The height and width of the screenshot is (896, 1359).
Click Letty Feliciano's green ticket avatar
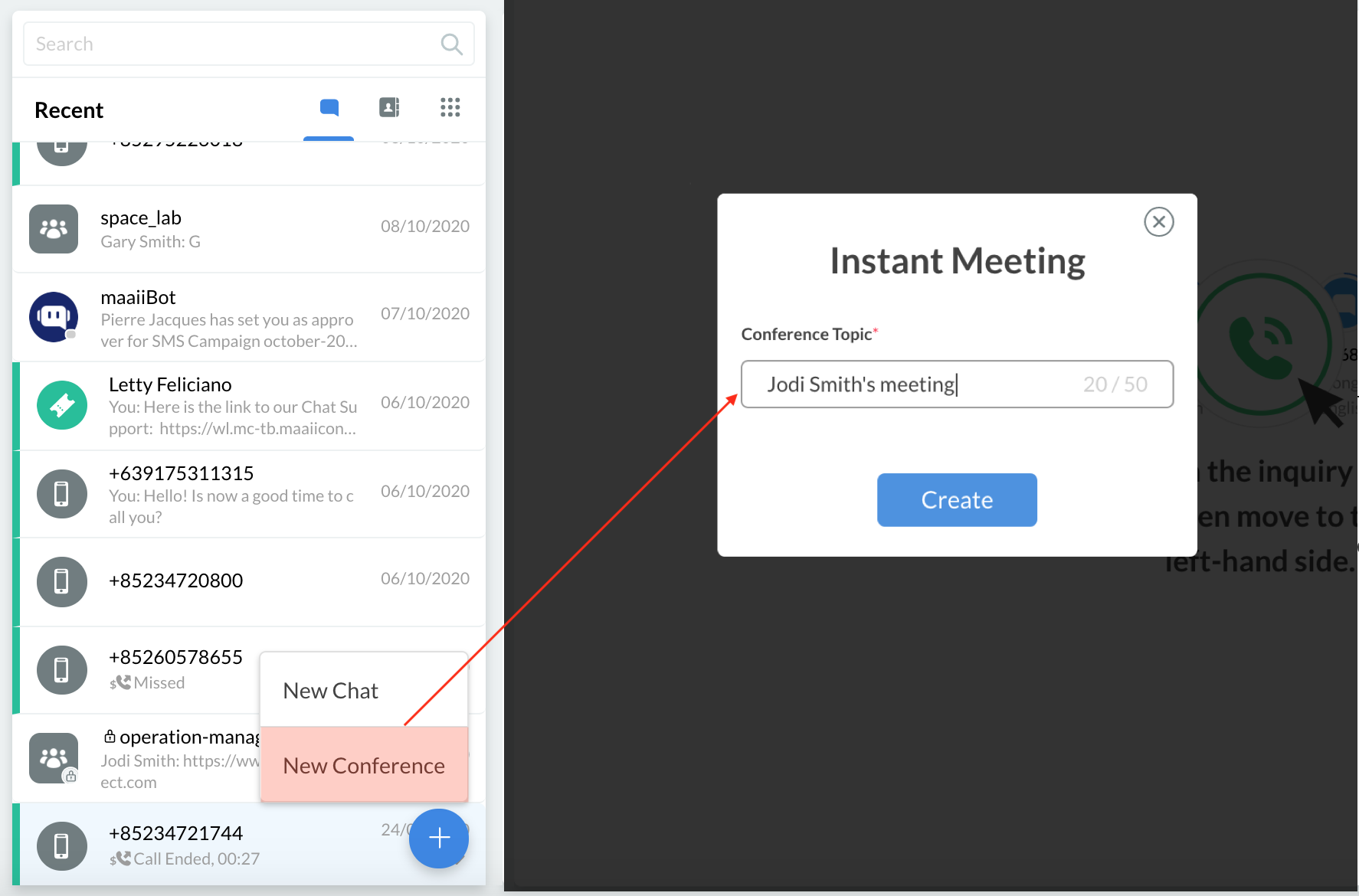(62, 405)
